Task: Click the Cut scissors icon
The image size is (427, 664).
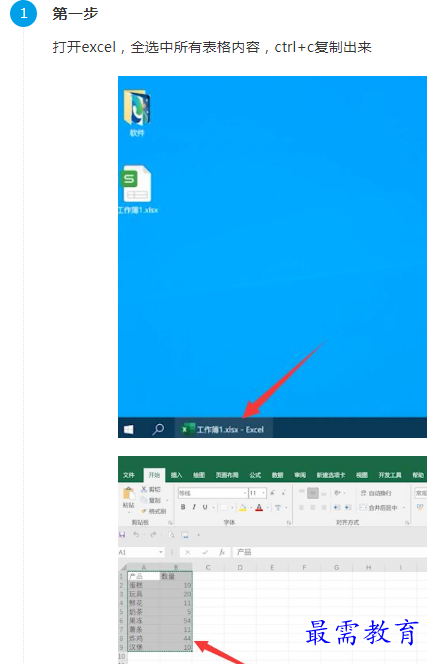Action: 144,489
